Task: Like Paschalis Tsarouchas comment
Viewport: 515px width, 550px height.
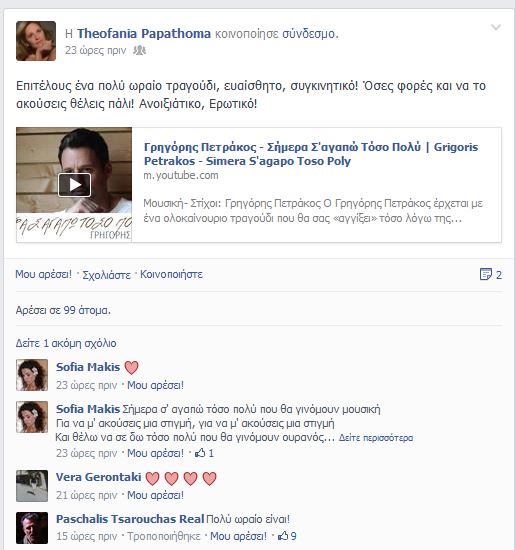Action: click(x=238, y=536)
